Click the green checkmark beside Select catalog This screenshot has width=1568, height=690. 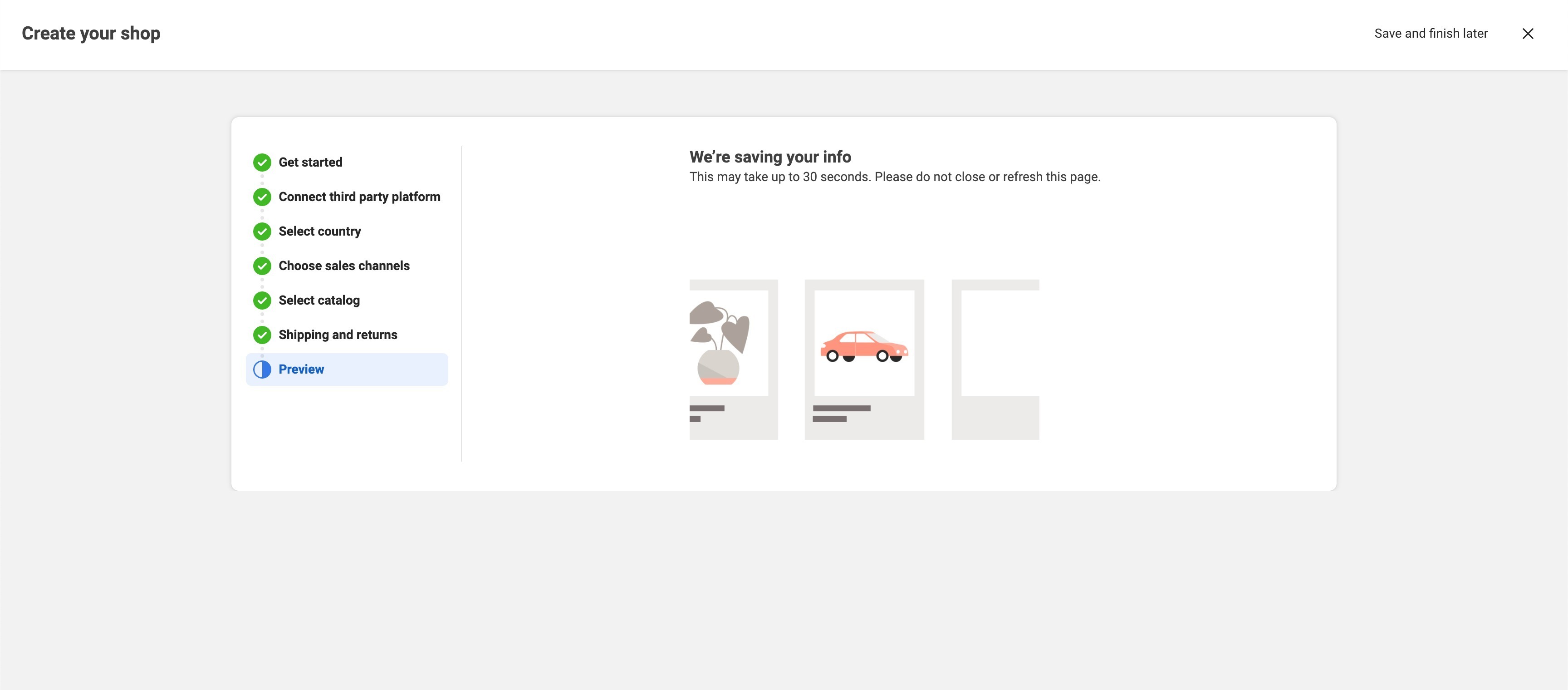262,300
